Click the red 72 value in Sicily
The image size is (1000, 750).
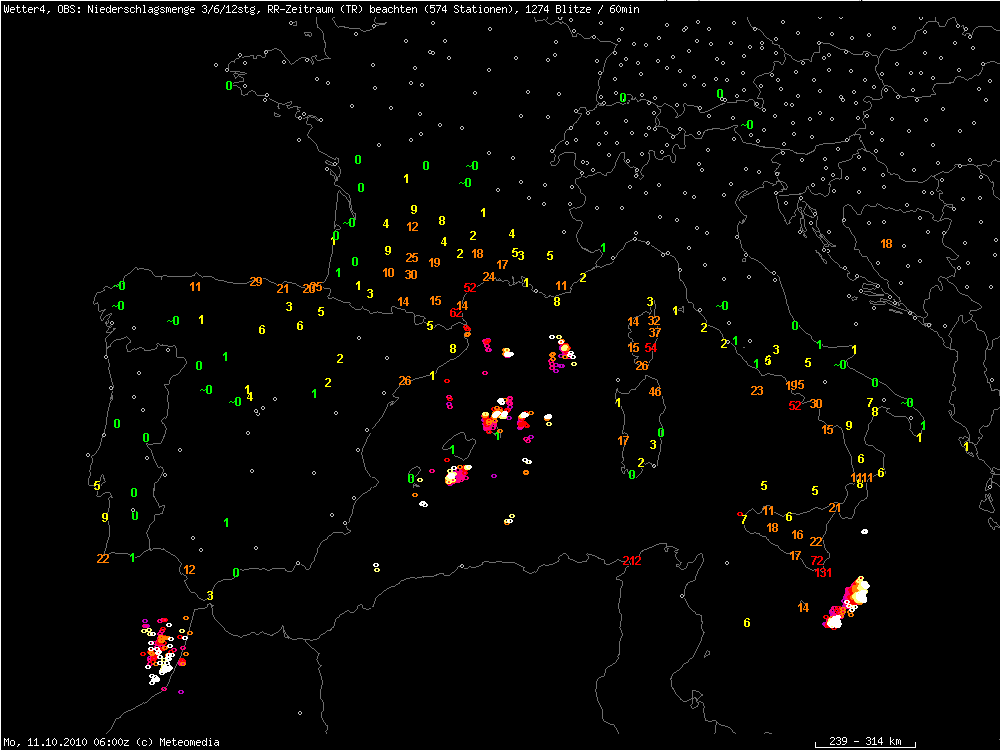point(817,561)
